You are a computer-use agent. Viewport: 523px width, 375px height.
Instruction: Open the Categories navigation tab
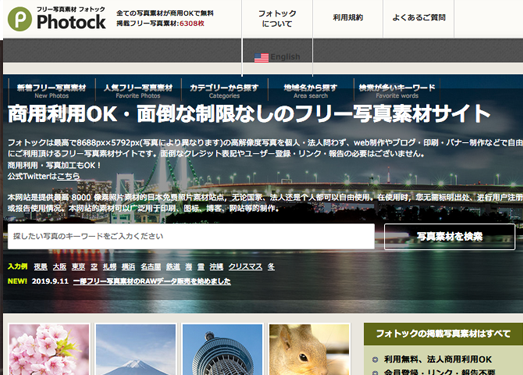click(224, 91)
